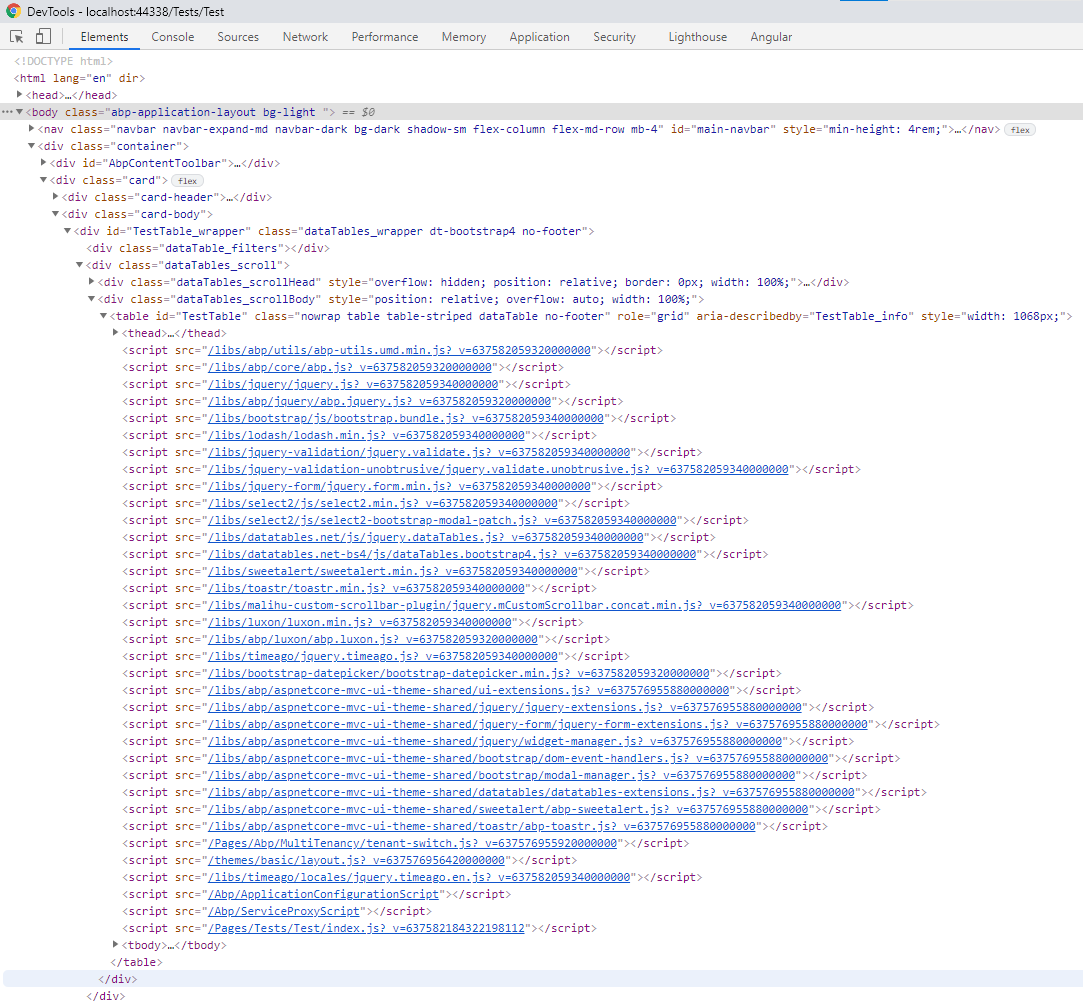Open the abp-utils.umd.min.js script link
Image resolution: width=1083 pixels, height=1004 pixels.
click(399, 350)
